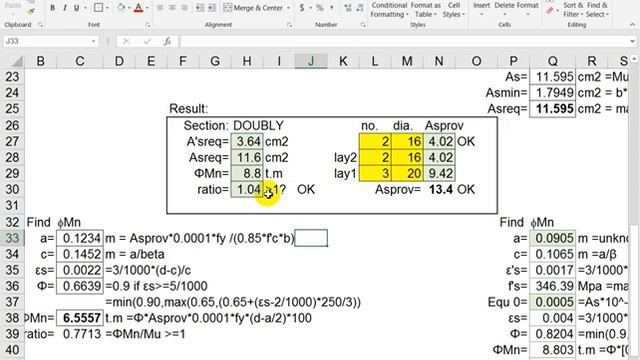This screenshot has width=640, height=360.
Task: Click the Insert Function fx icon
Action: [x=167, y=41]
